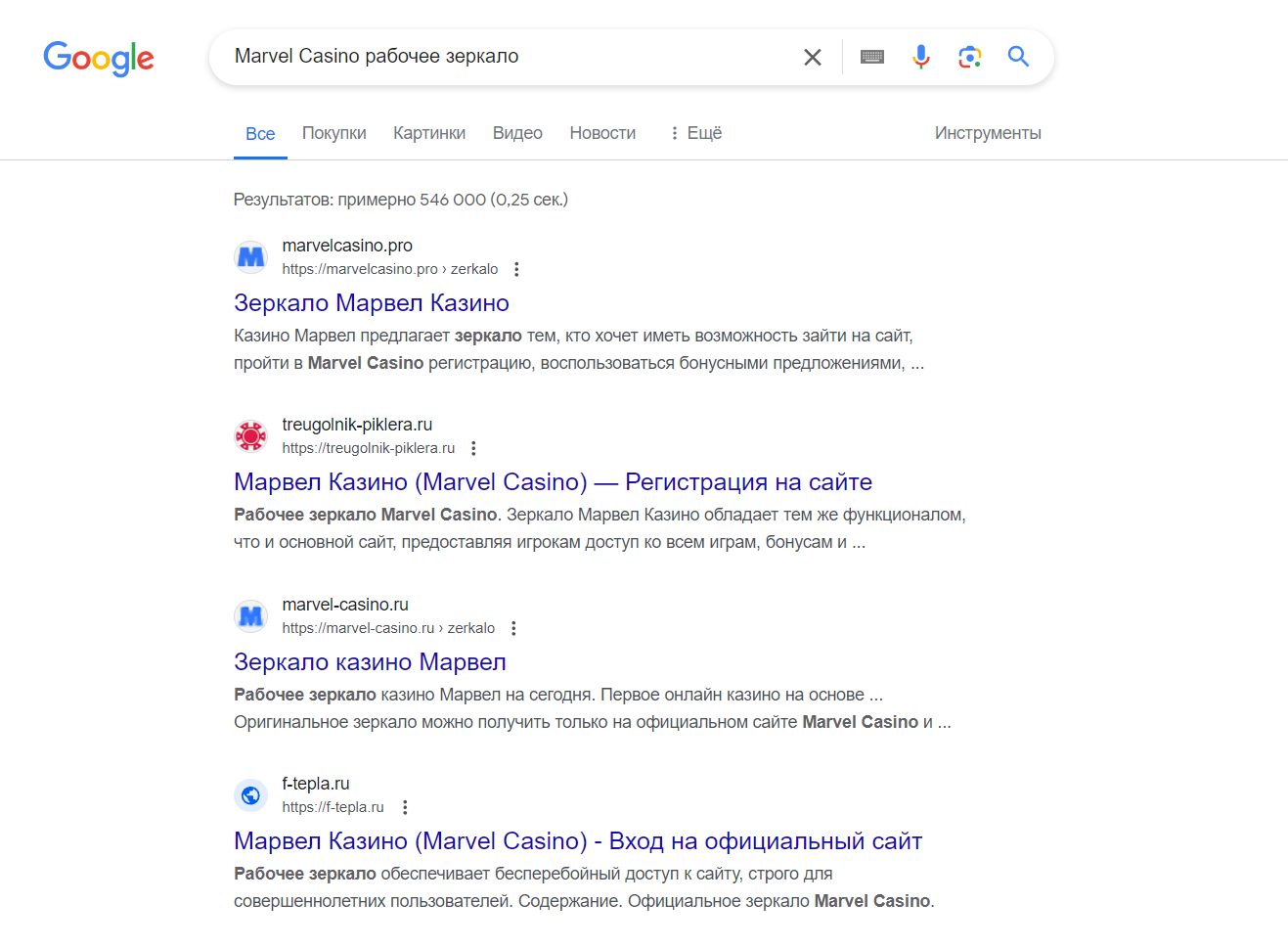Click the marvel-casino.ru site favicon

coord(251,615)
